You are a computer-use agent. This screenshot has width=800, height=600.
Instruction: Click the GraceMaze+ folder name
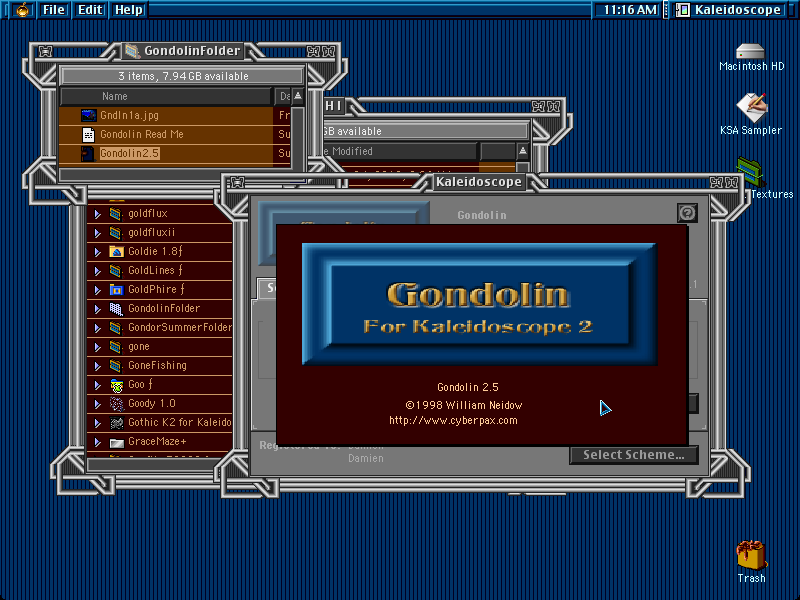157,442
